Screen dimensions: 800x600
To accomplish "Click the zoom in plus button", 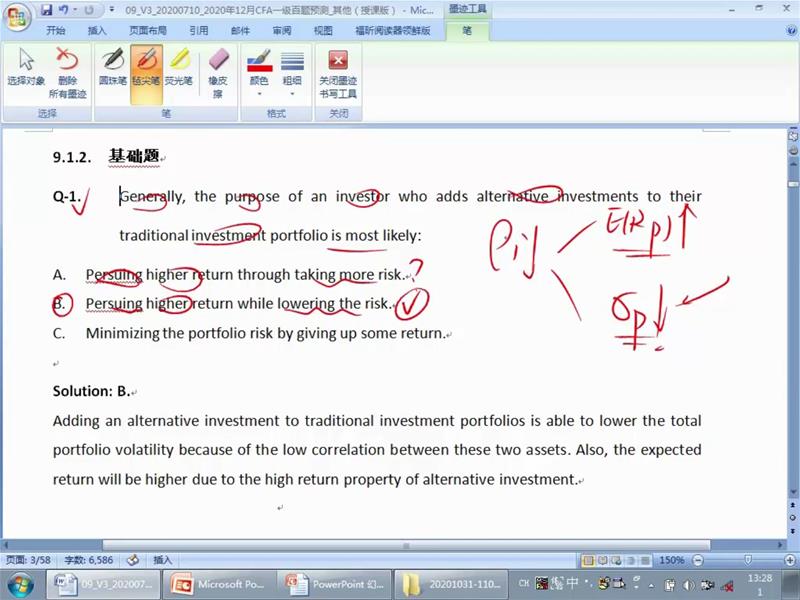I will 790,560.
